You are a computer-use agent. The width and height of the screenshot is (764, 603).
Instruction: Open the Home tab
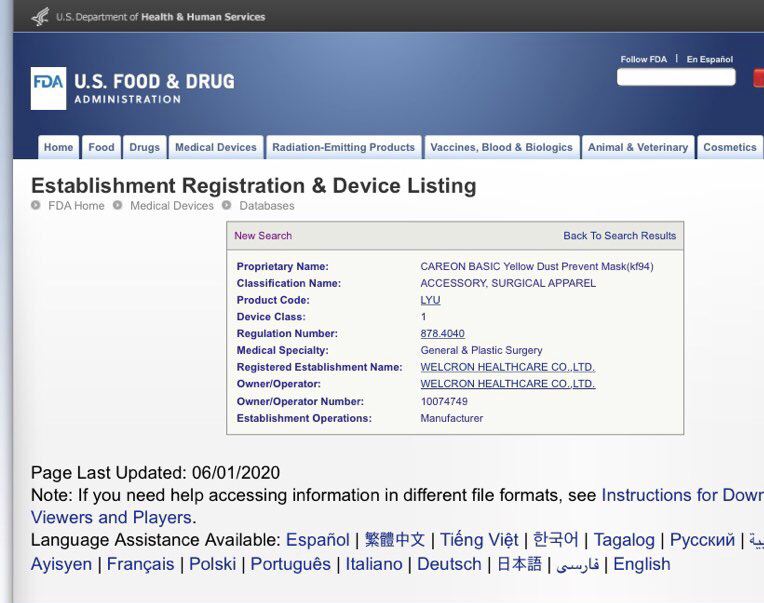pos(58,147)
